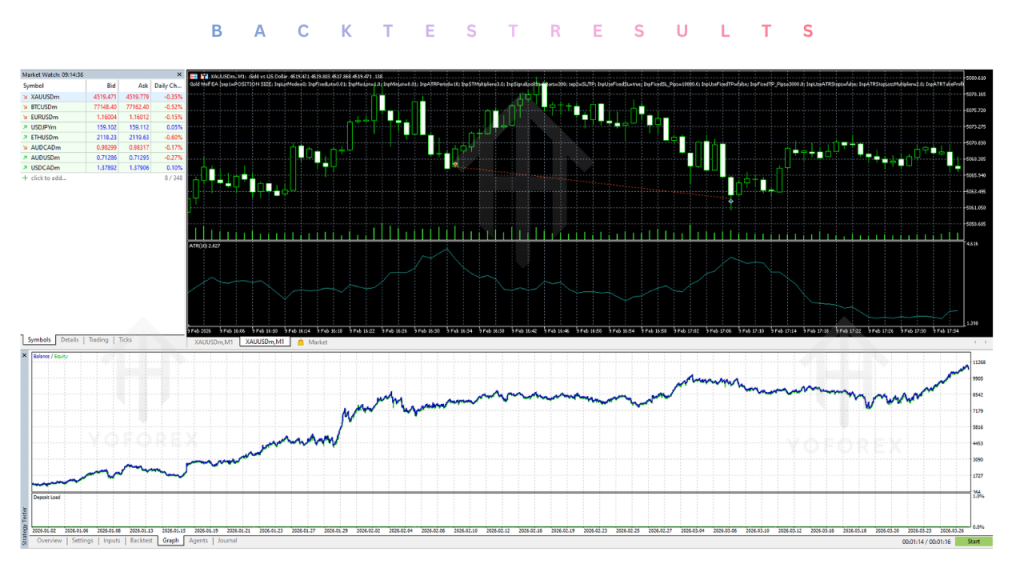Select the USDCADm row
Viewport: 1024px width, 576px height.
[x=103, y=168]
